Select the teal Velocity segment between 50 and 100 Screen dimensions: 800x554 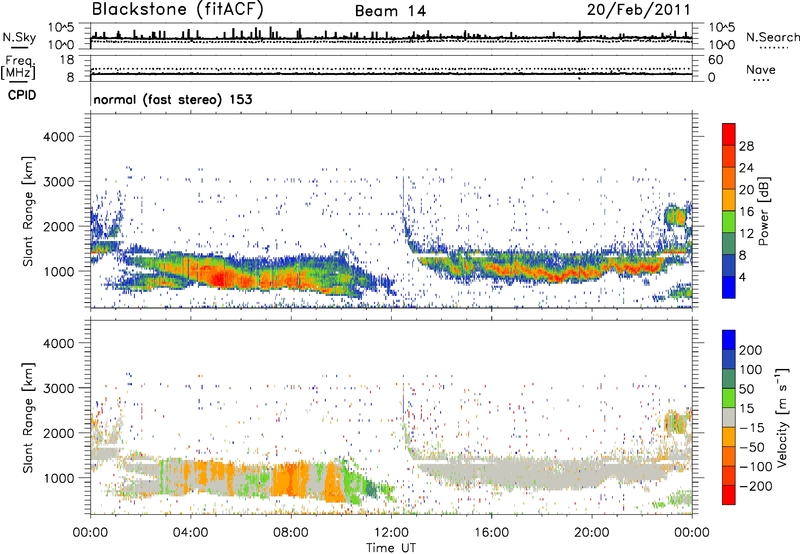729,379
